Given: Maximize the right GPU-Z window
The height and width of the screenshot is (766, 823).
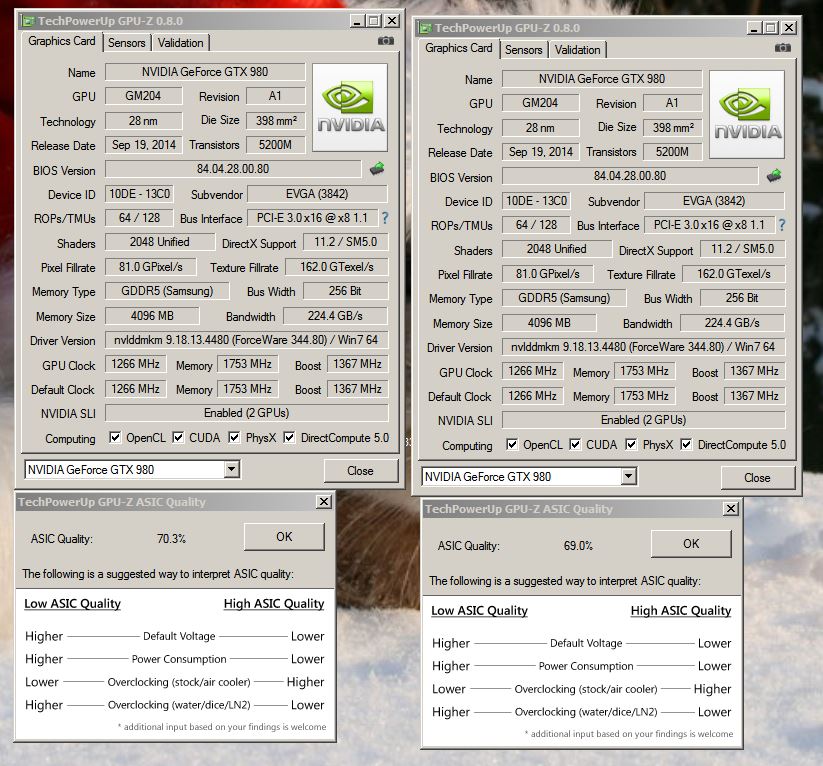Looking at the screenshot, I should [x=771, y=28].
